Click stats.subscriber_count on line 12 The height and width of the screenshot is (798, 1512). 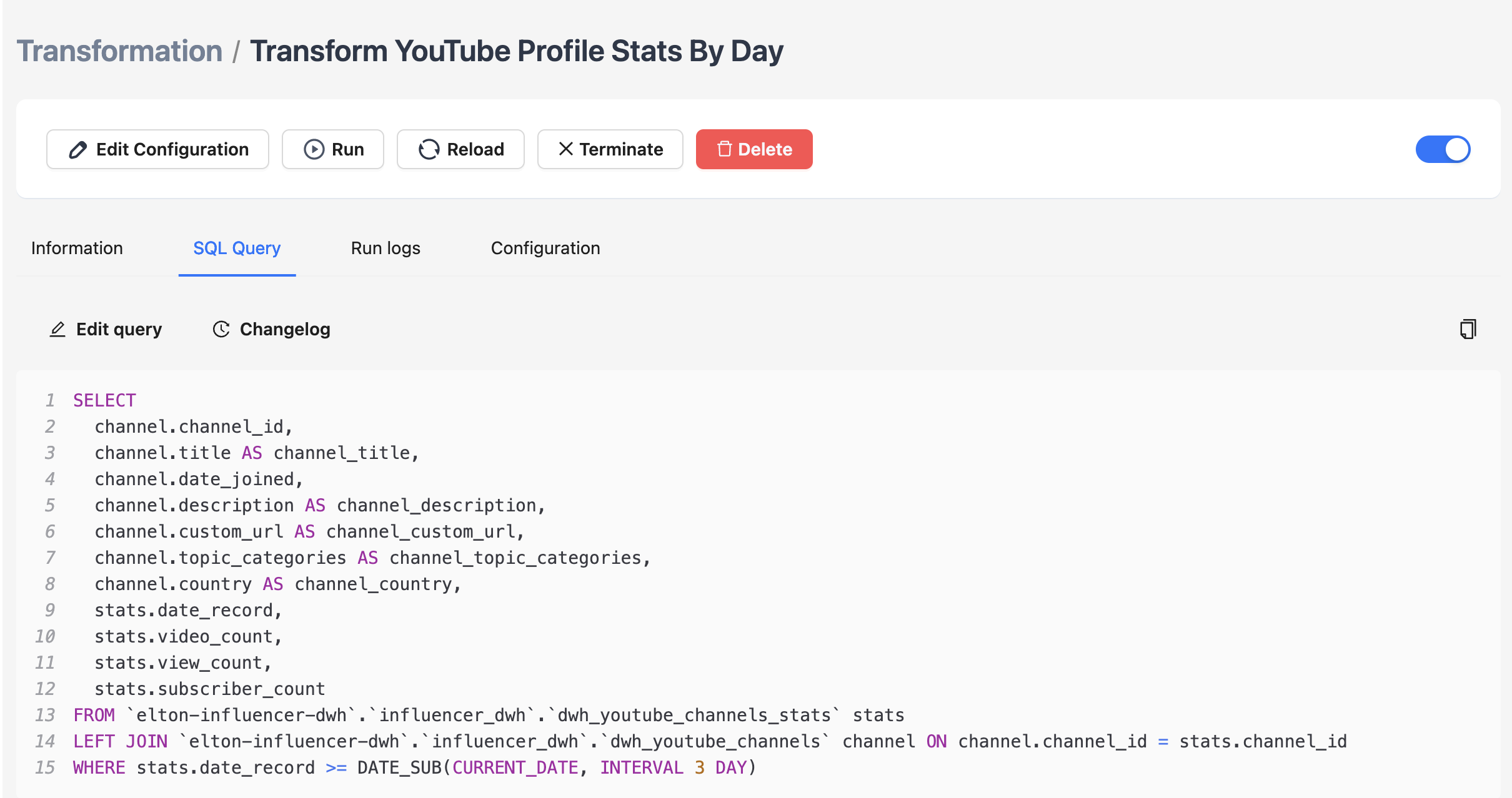(x=210, y=689)
